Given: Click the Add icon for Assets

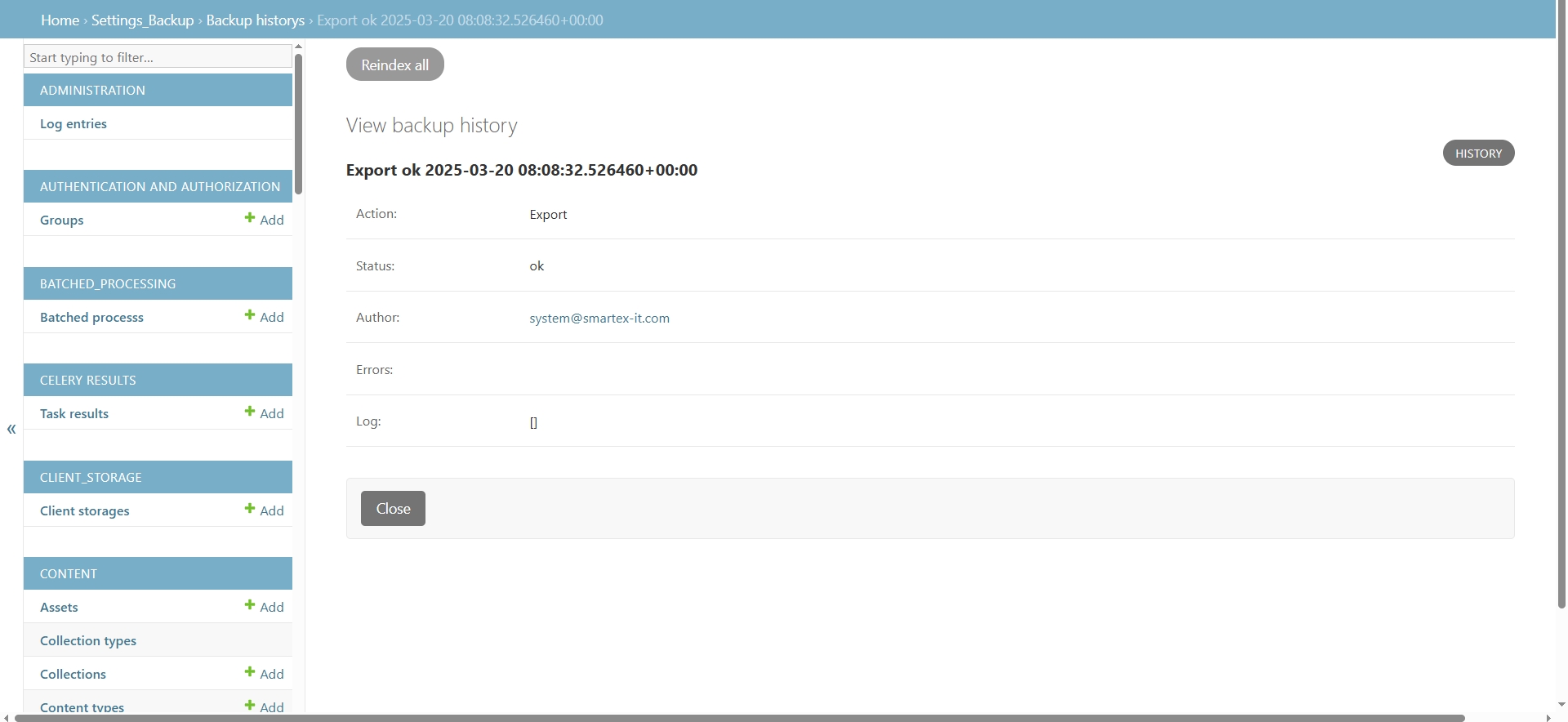Looking at the screenshot, I should click(x=264, y=607).
